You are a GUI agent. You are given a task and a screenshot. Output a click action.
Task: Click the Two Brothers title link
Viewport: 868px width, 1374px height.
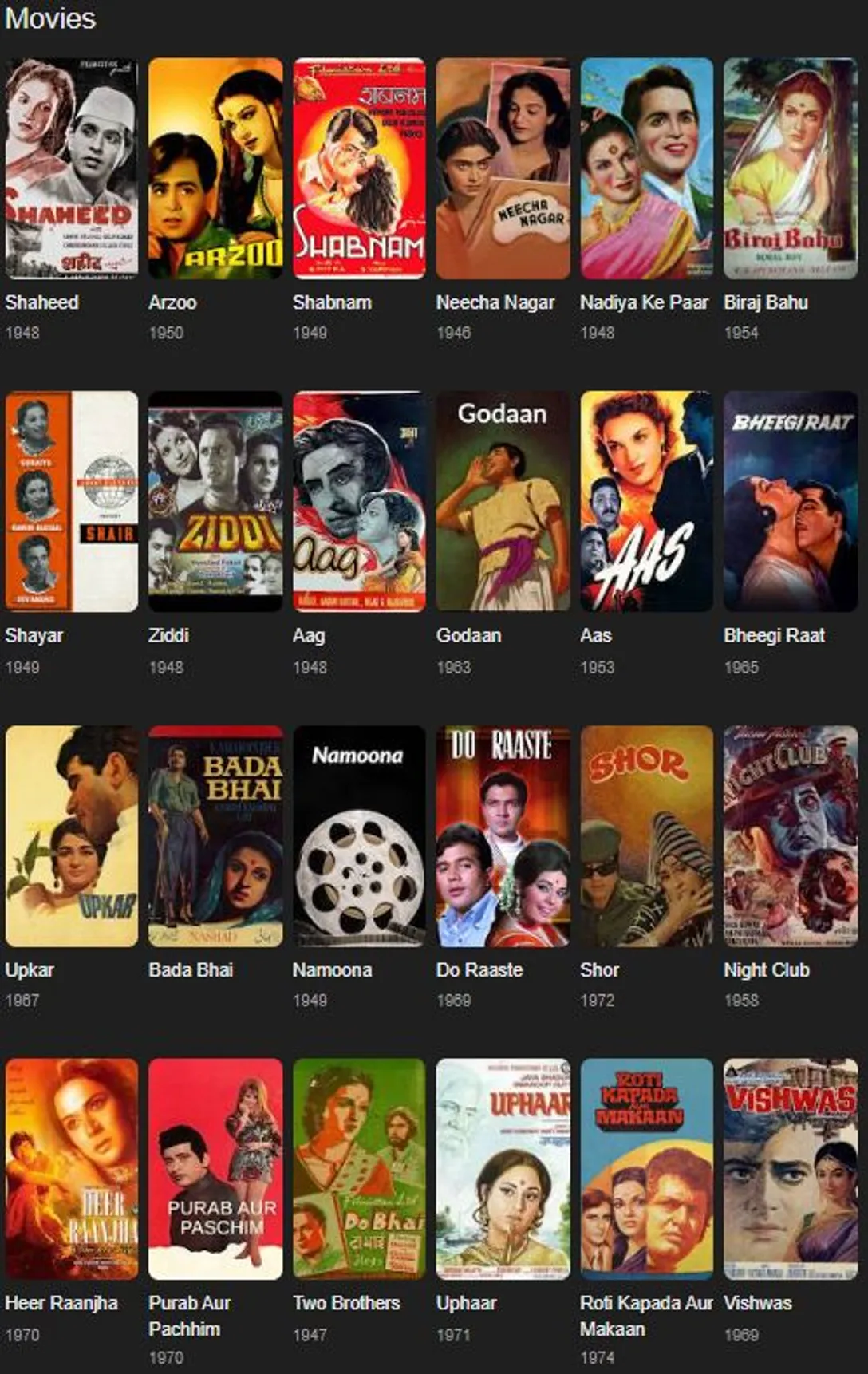[346, 1303]
